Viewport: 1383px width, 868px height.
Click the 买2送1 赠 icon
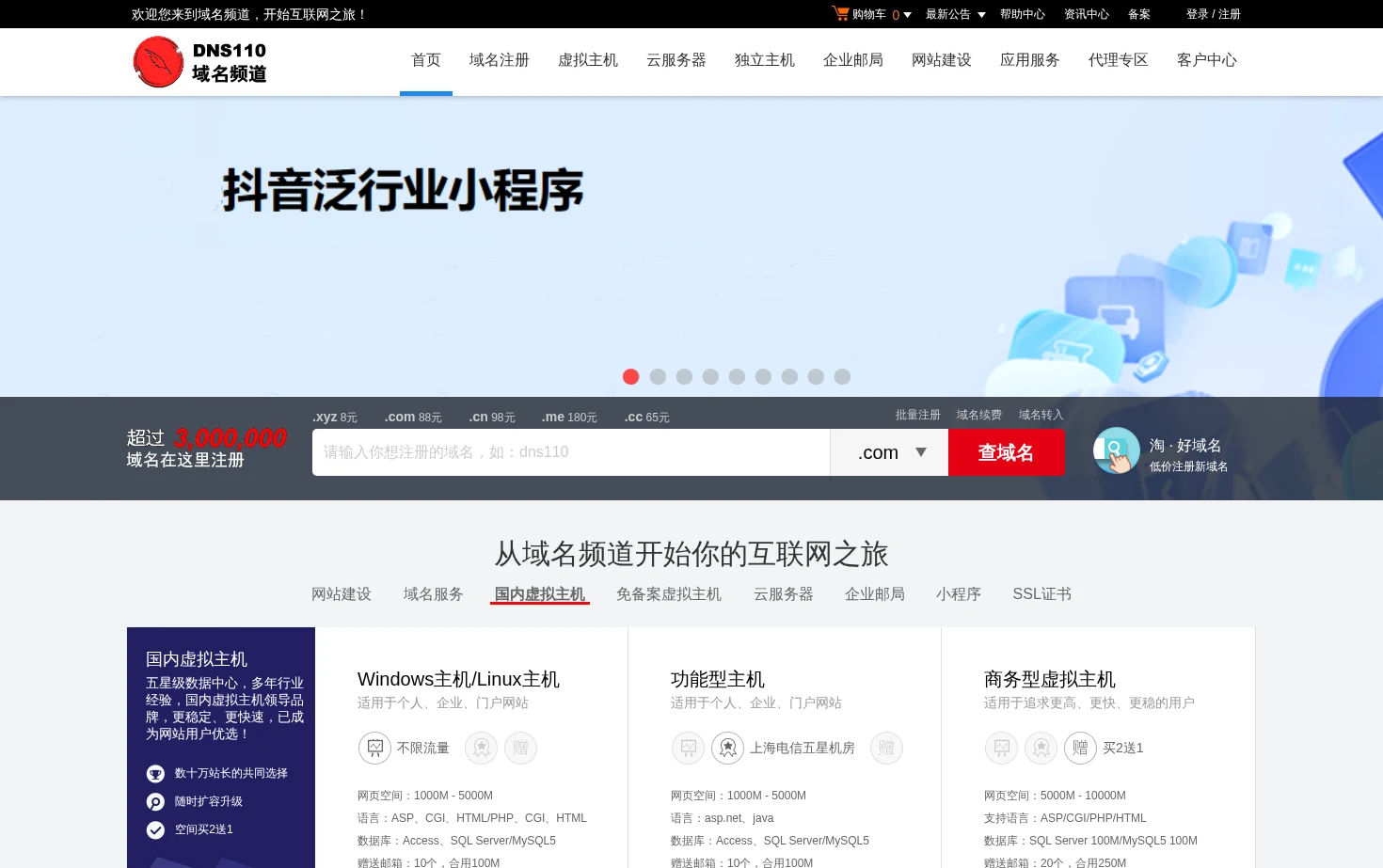point(1080,749)
